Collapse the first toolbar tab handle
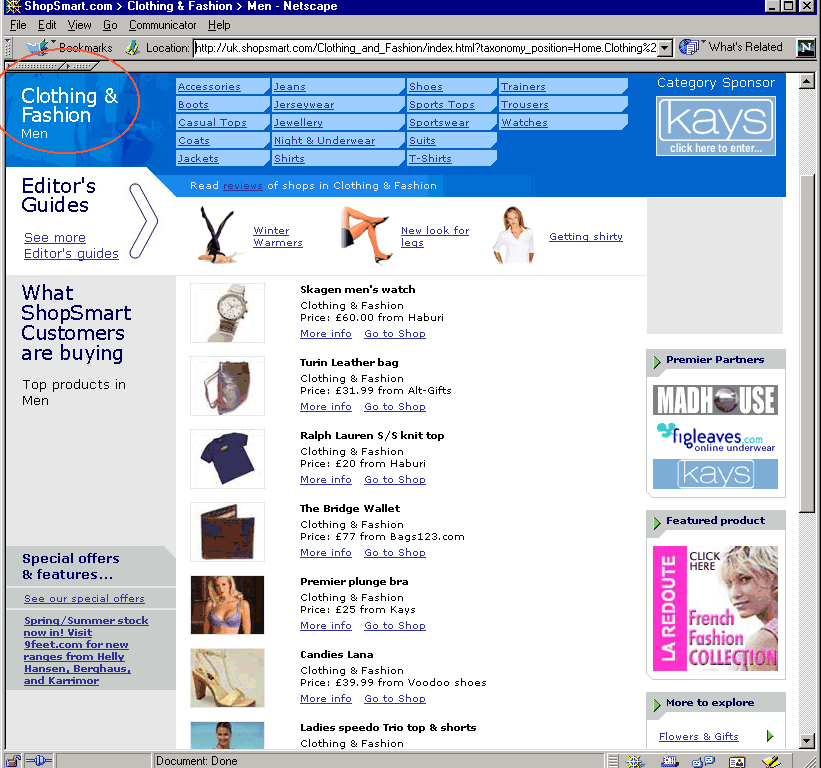The height and width of the screenshot is (768, 821). tap(36, 66)
